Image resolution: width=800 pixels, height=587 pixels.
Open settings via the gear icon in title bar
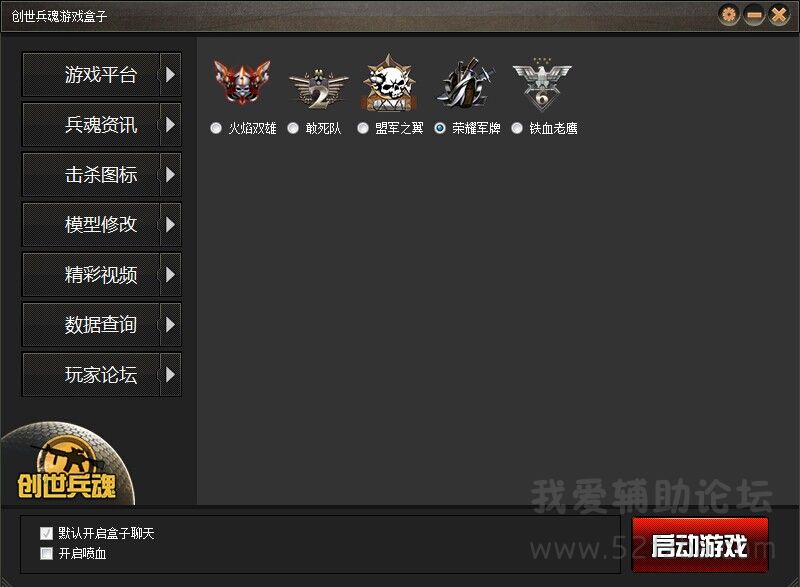pyautogui.click(x=729, y=15)
